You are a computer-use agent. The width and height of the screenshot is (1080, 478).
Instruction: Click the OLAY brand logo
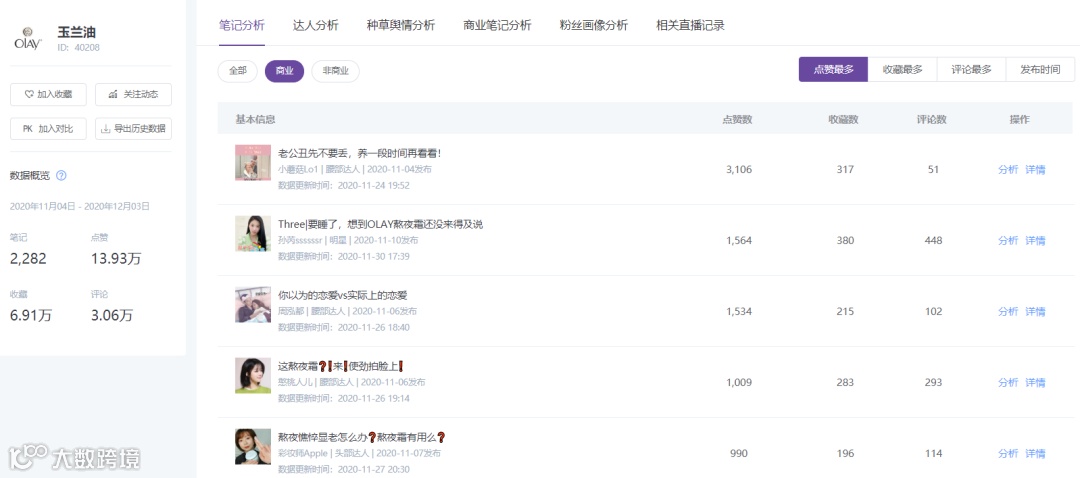tap(28, 39)
